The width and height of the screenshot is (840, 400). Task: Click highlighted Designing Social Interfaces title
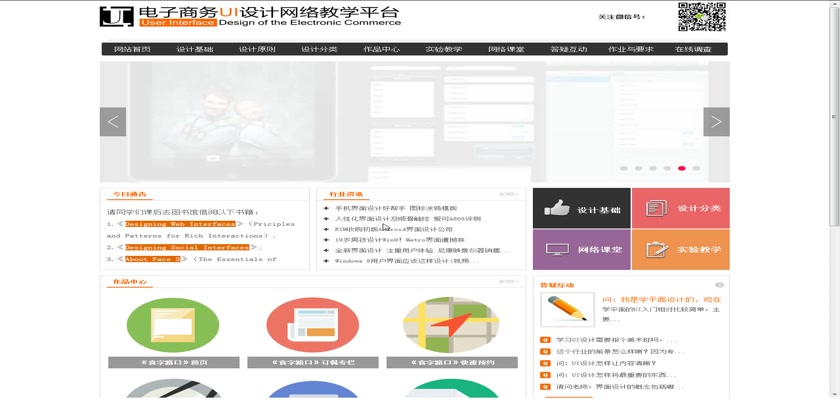coord(187,247)
